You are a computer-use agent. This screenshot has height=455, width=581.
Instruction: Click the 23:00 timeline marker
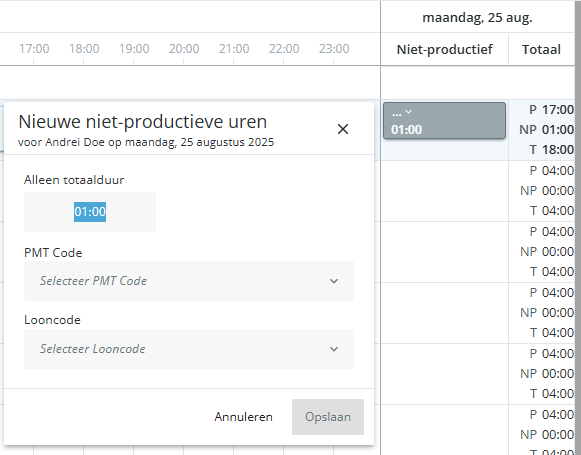click(x=334, y=49)
